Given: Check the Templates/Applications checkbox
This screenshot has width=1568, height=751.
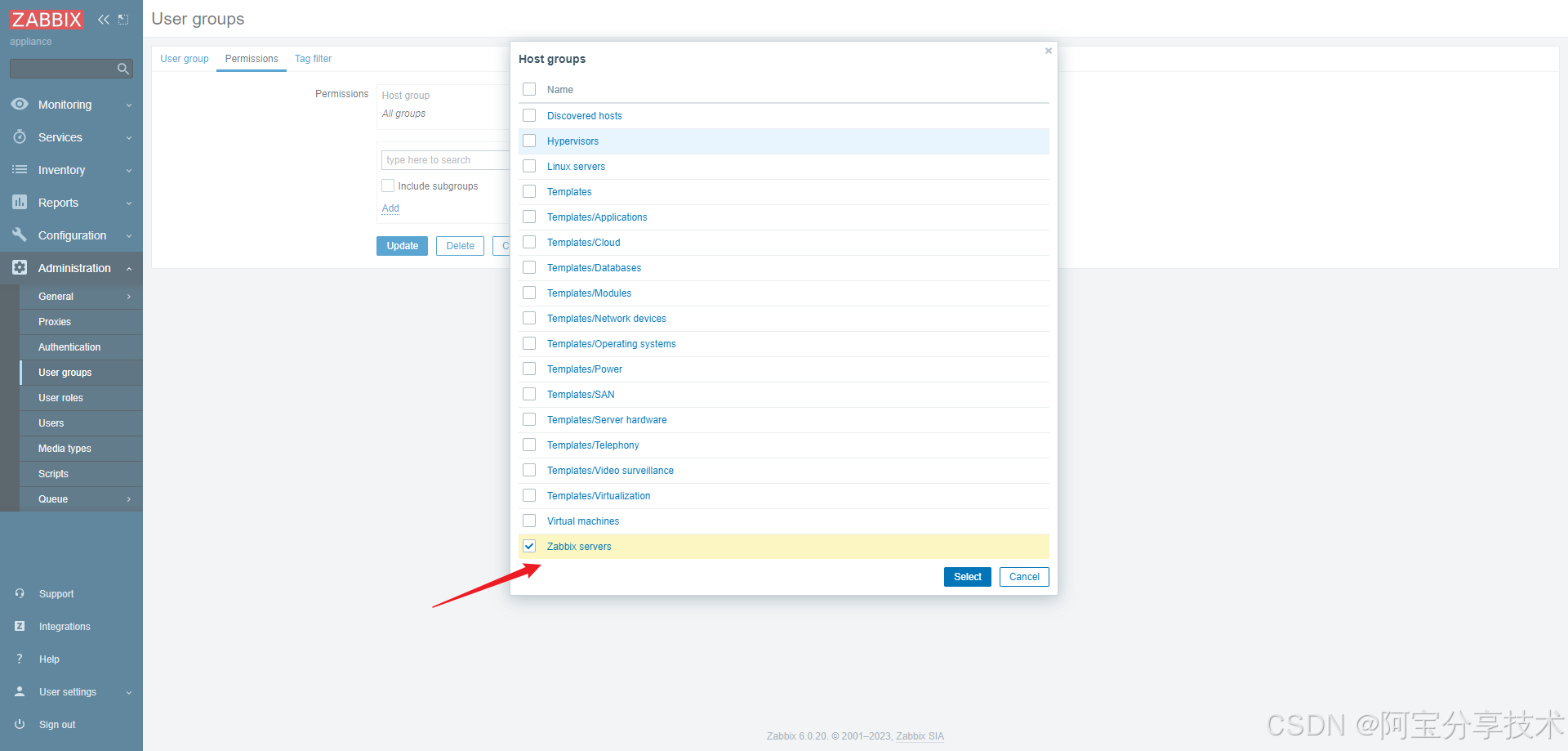Looking at the screenshot, I should point(529,217).
